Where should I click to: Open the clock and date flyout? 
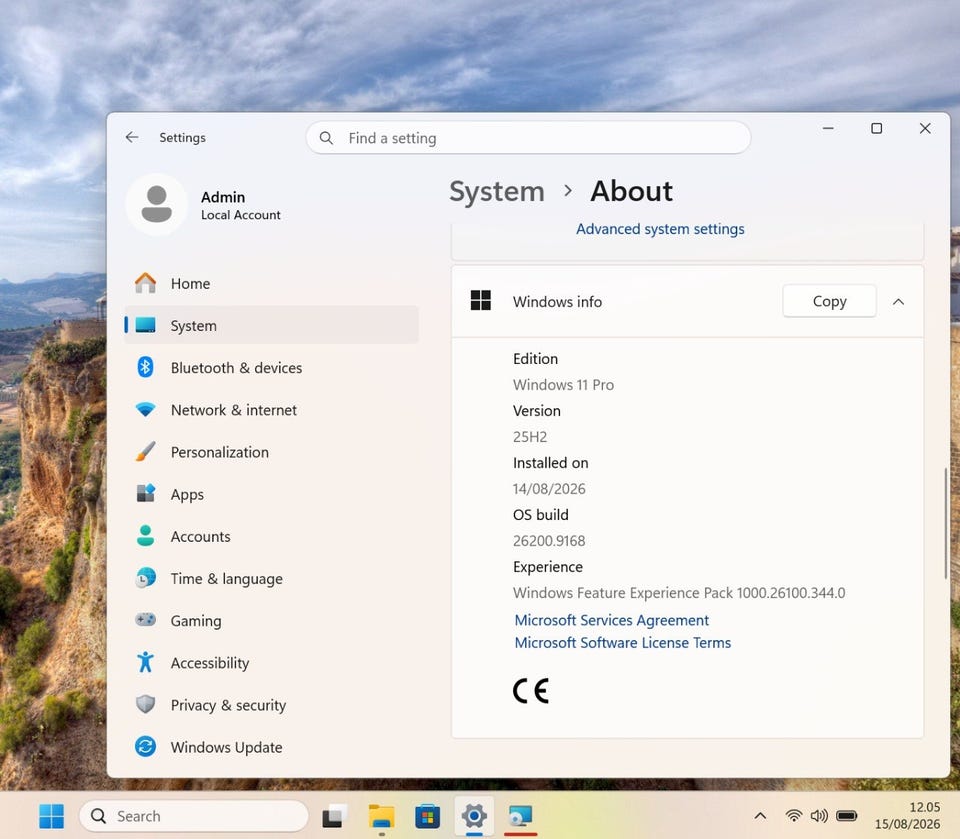[x=907, y=816]
